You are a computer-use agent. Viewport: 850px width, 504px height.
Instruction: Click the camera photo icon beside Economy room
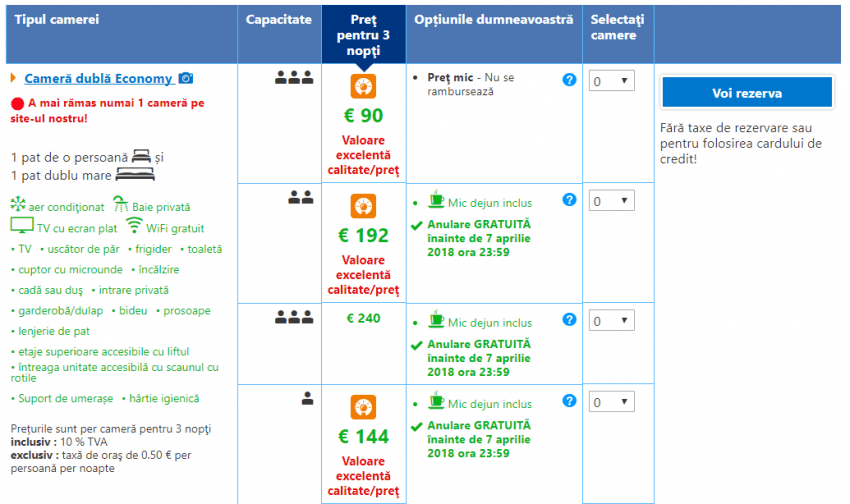click(186, 78)
